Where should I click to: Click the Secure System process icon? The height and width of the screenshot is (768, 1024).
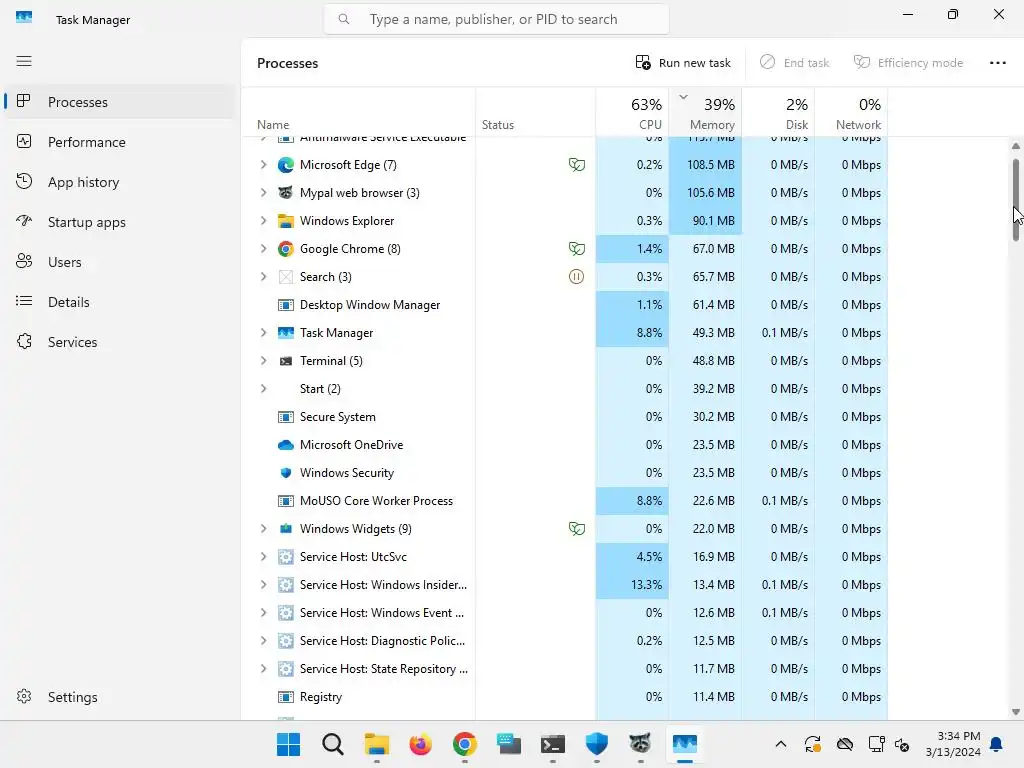pos(285,417)
